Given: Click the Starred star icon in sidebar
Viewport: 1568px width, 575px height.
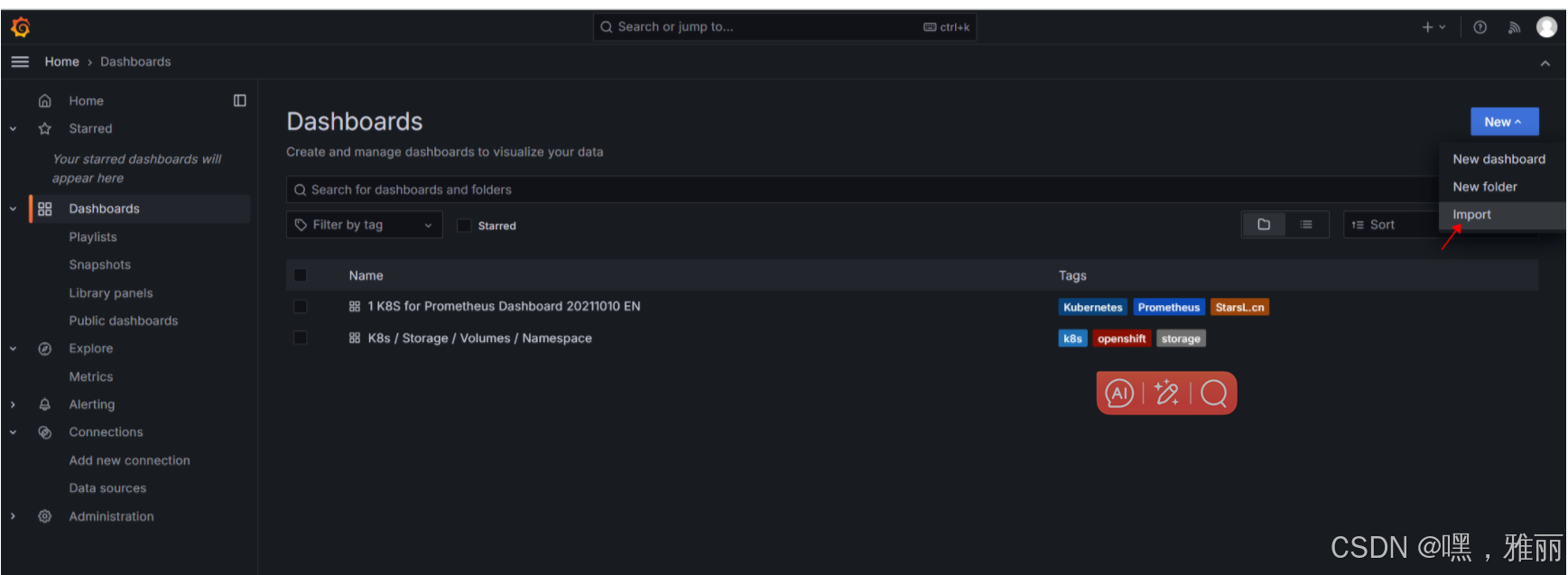Looking at the screenshot, I should click(45, 129).
